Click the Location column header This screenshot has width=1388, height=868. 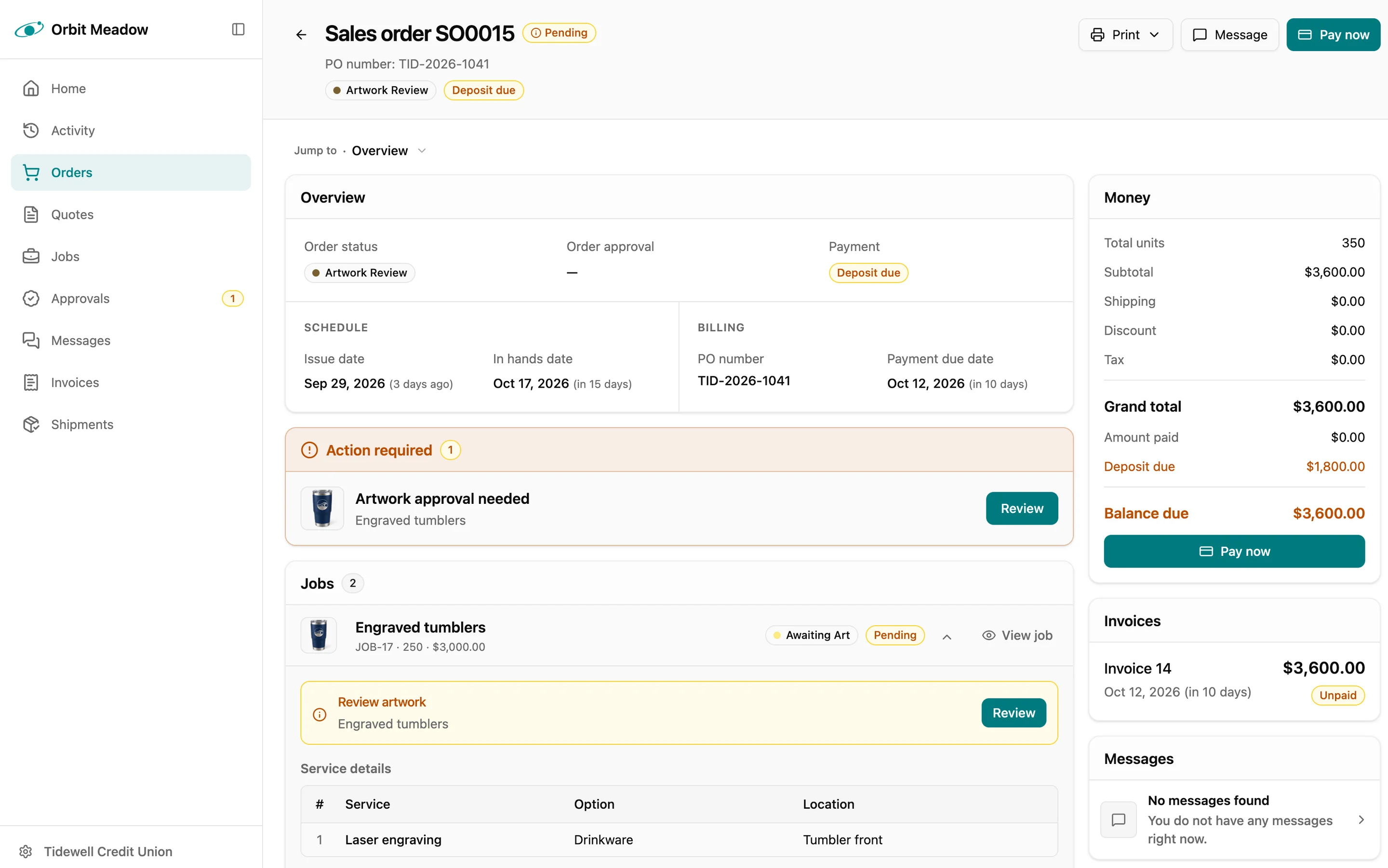pos(828,804)
